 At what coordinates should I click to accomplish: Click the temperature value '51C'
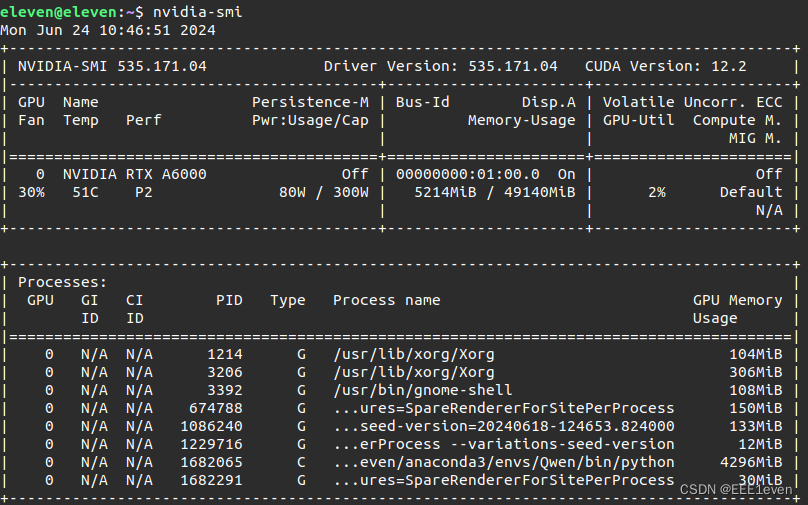86,192
